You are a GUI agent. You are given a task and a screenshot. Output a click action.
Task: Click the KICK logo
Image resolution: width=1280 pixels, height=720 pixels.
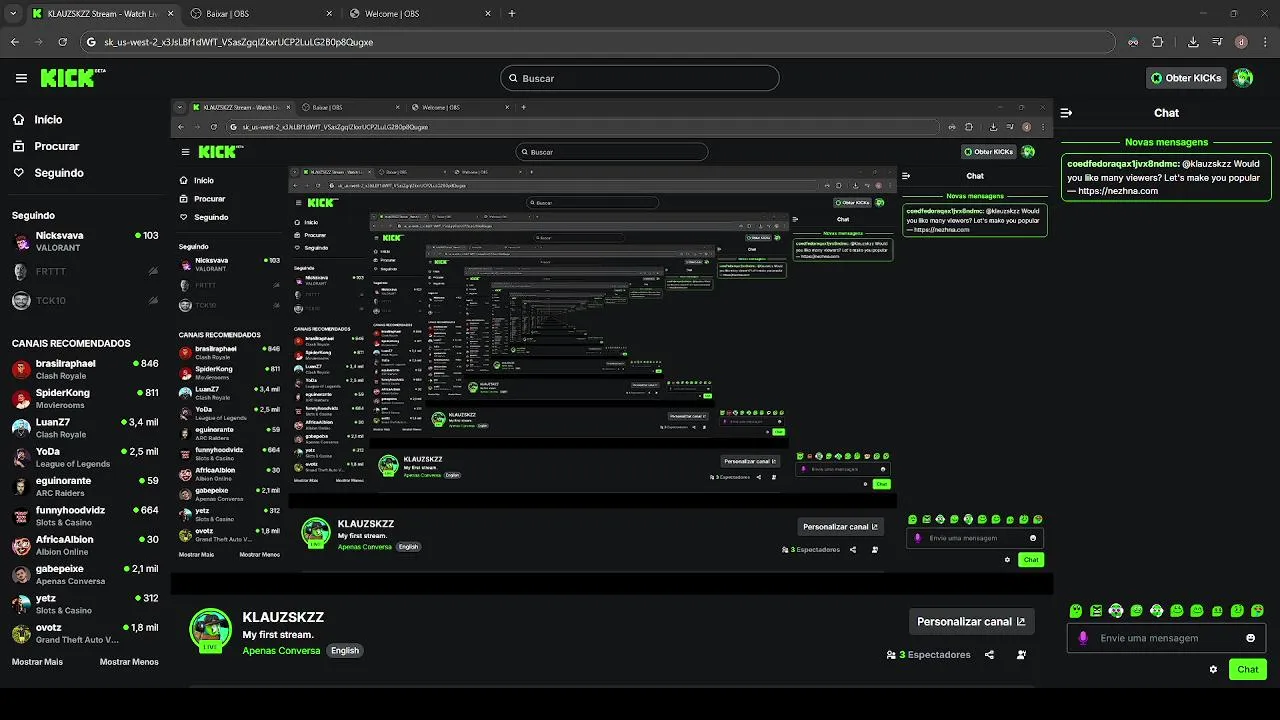(72, 78)
